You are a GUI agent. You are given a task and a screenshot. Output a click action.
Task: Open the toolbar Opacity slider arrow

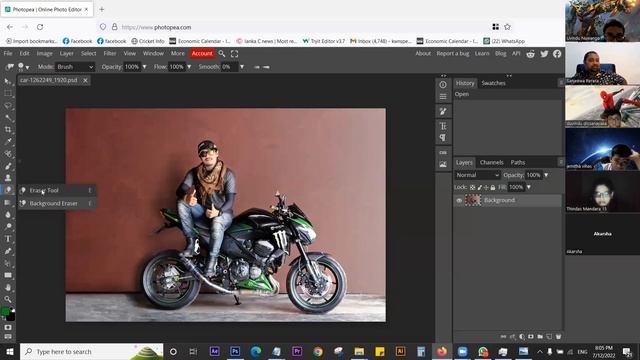coord(144,67)
